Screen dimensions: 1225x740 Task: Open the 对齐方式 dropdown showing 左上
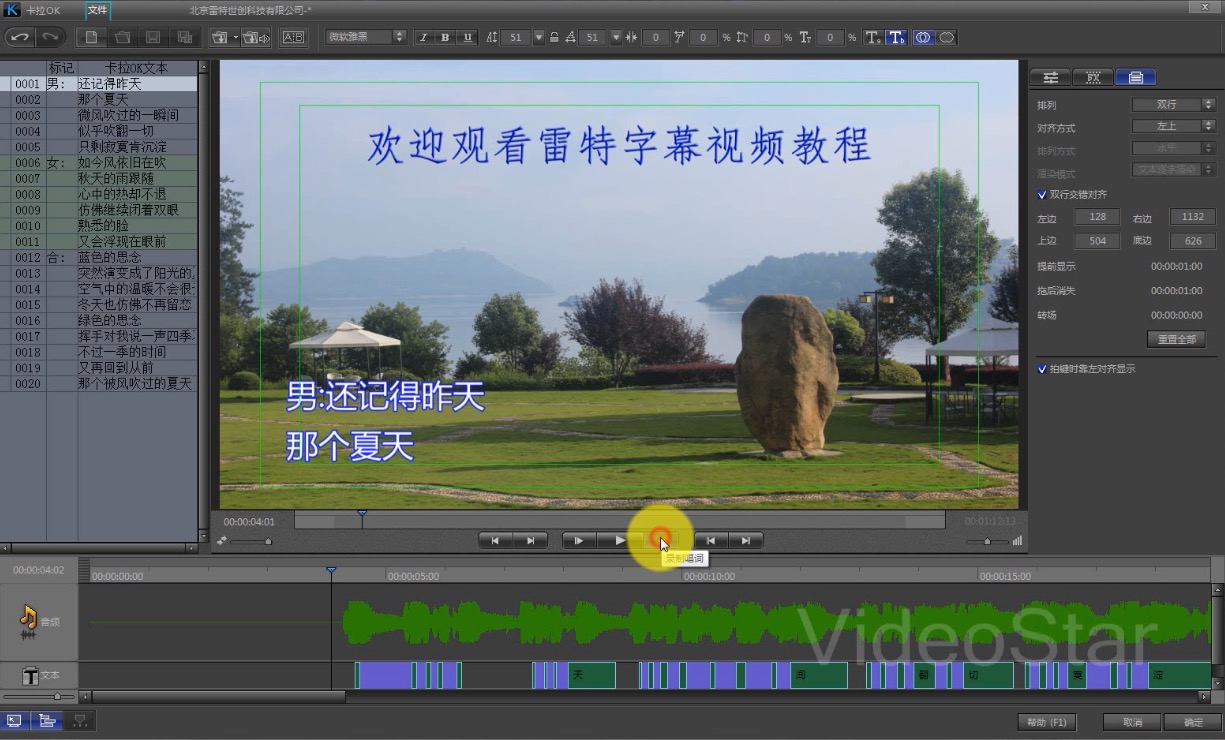(x=1173, y=127)
